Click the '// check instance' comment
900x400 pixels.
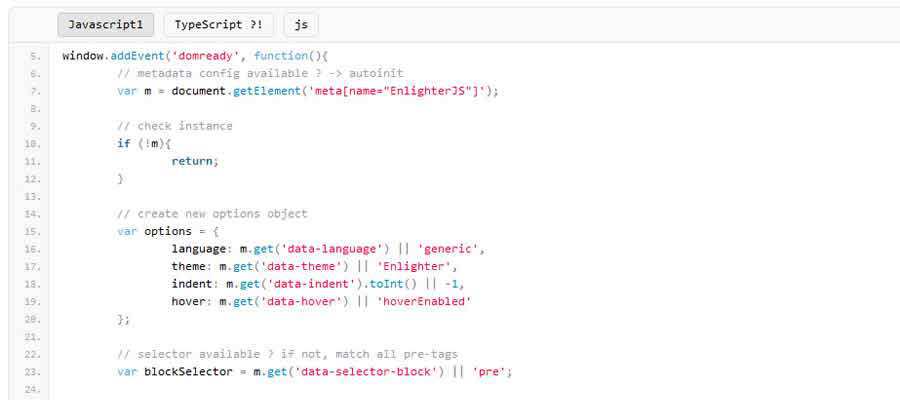[x=174, y=126]
